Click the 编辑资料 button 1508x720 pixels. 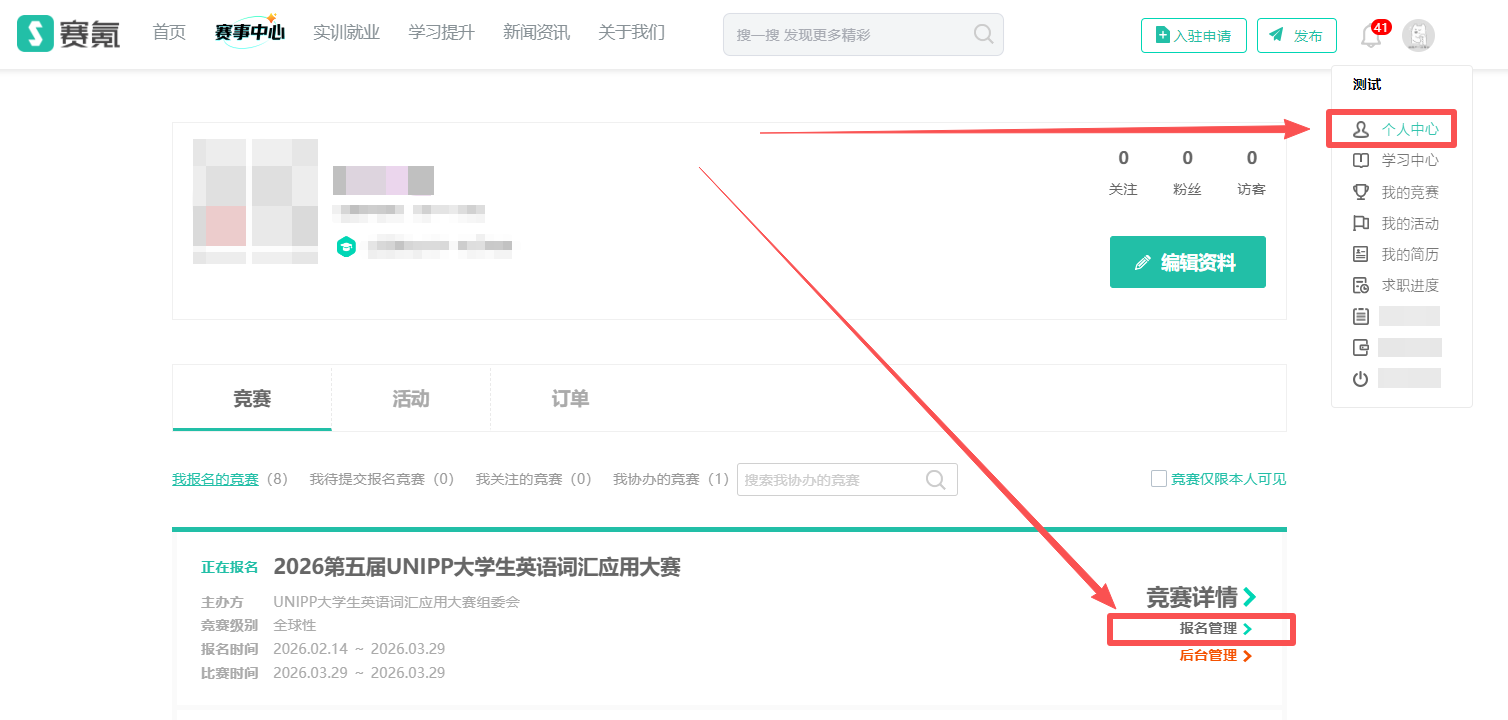(x=1187, y=263)
